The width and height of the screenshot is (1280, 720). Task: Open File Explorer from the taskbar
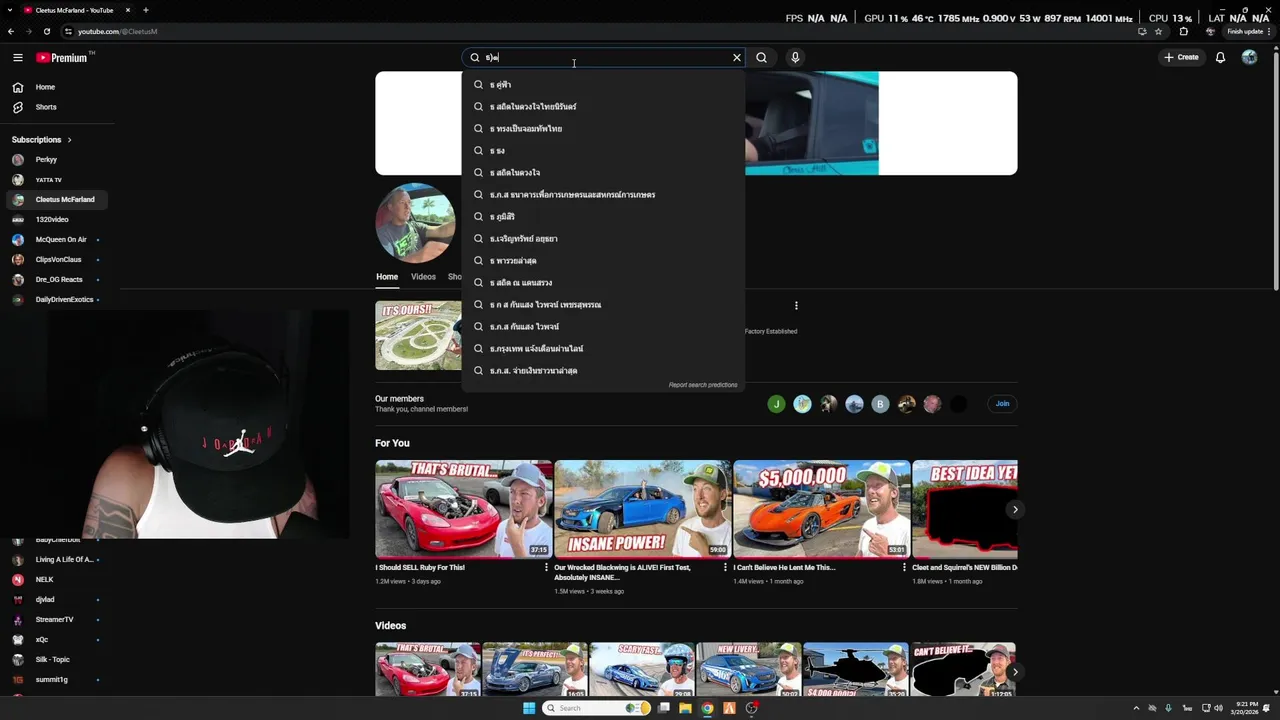[685, 708]
